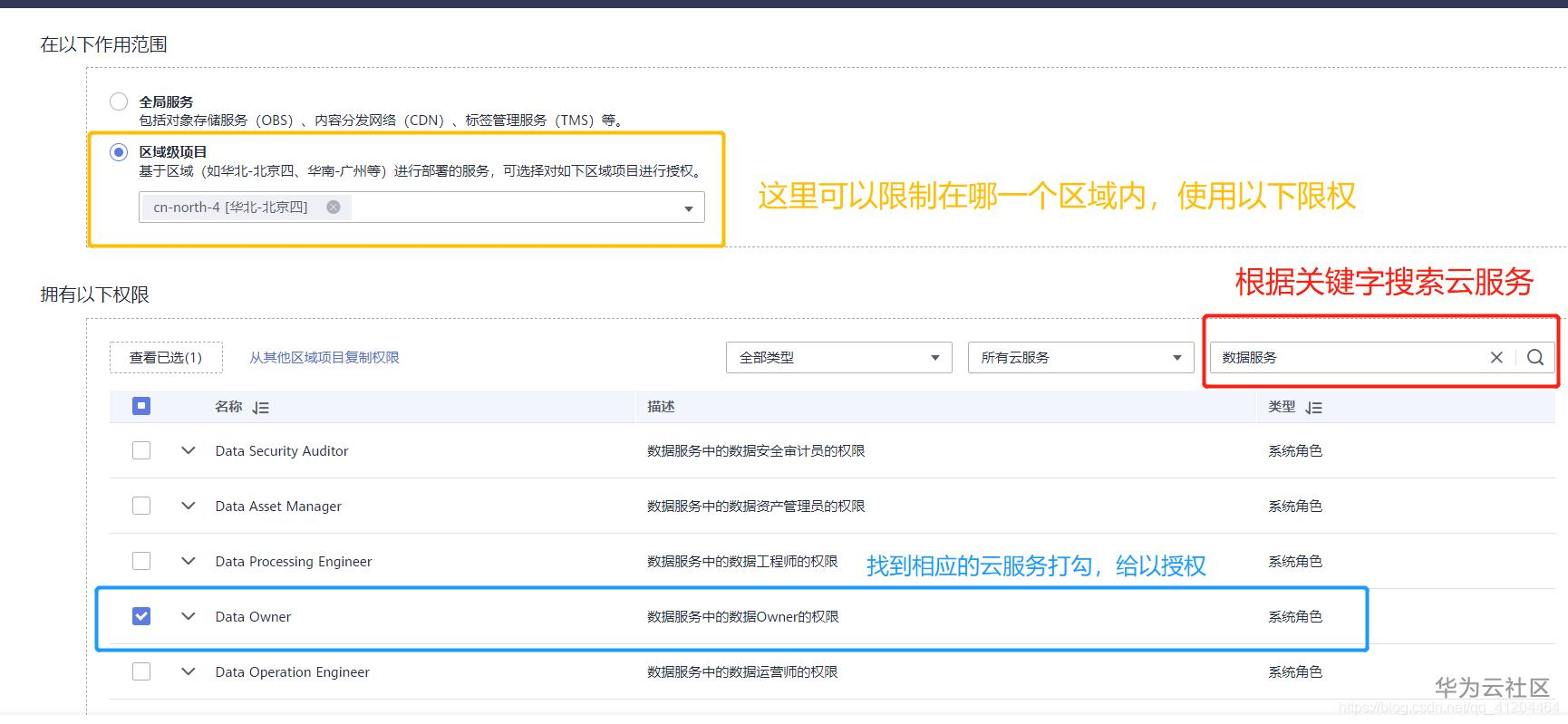
Task: Click the Data Owner name
Action: coord(253,616)
